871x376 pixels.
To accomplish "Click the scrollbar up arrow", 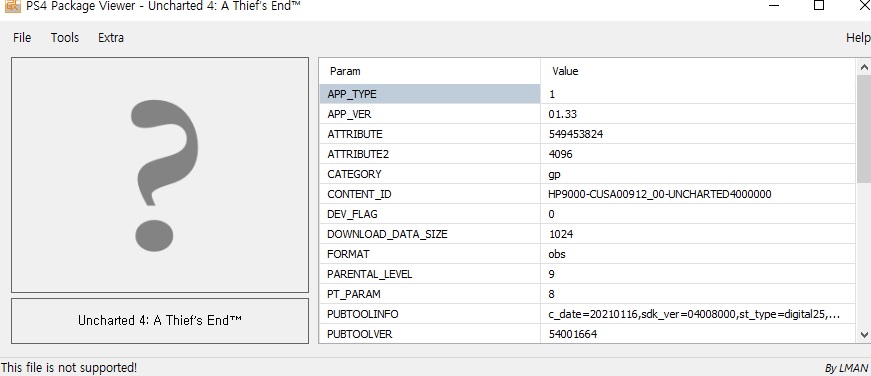I will click(864, 67).
